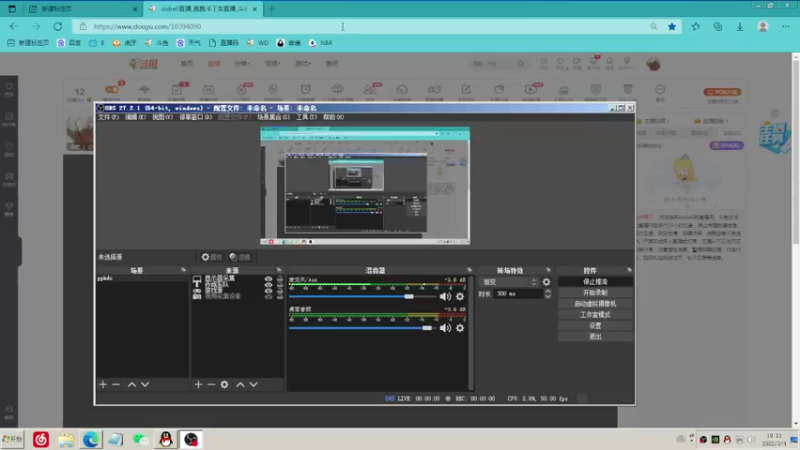Screen dimensions: 800x450
Task: Open the NBA bookmark
Action: pyautogui.click(x=321, y=43)
